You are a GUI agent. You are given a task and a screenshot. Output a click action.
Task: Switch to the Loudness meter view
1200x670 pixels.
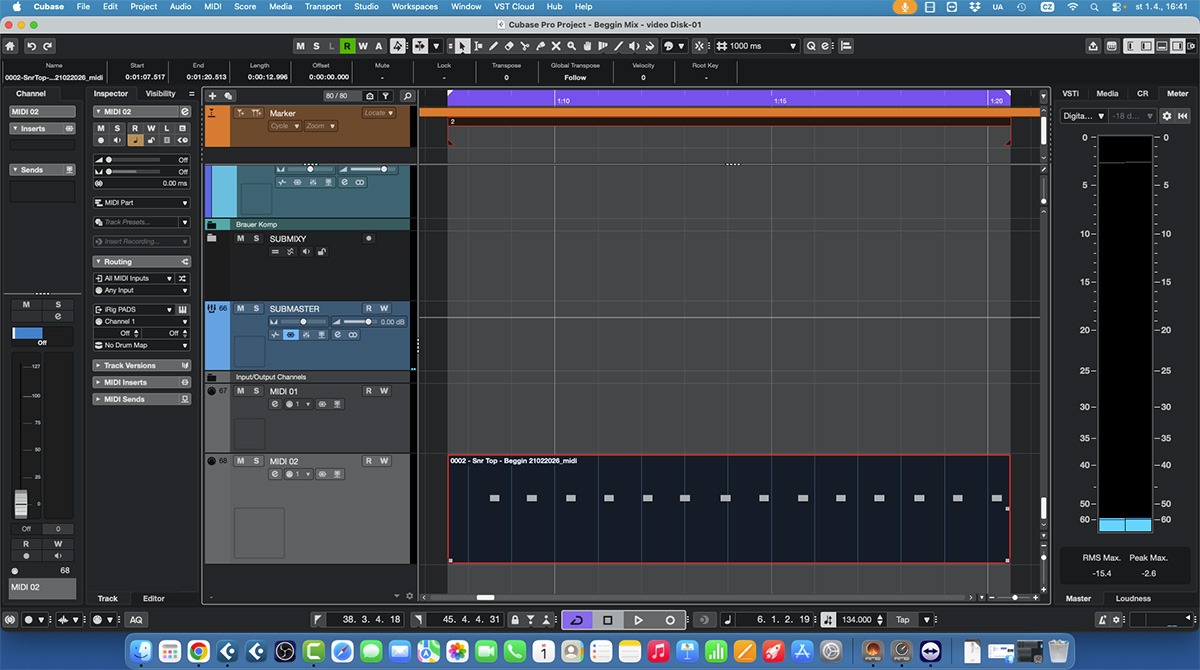[1133, 599]
